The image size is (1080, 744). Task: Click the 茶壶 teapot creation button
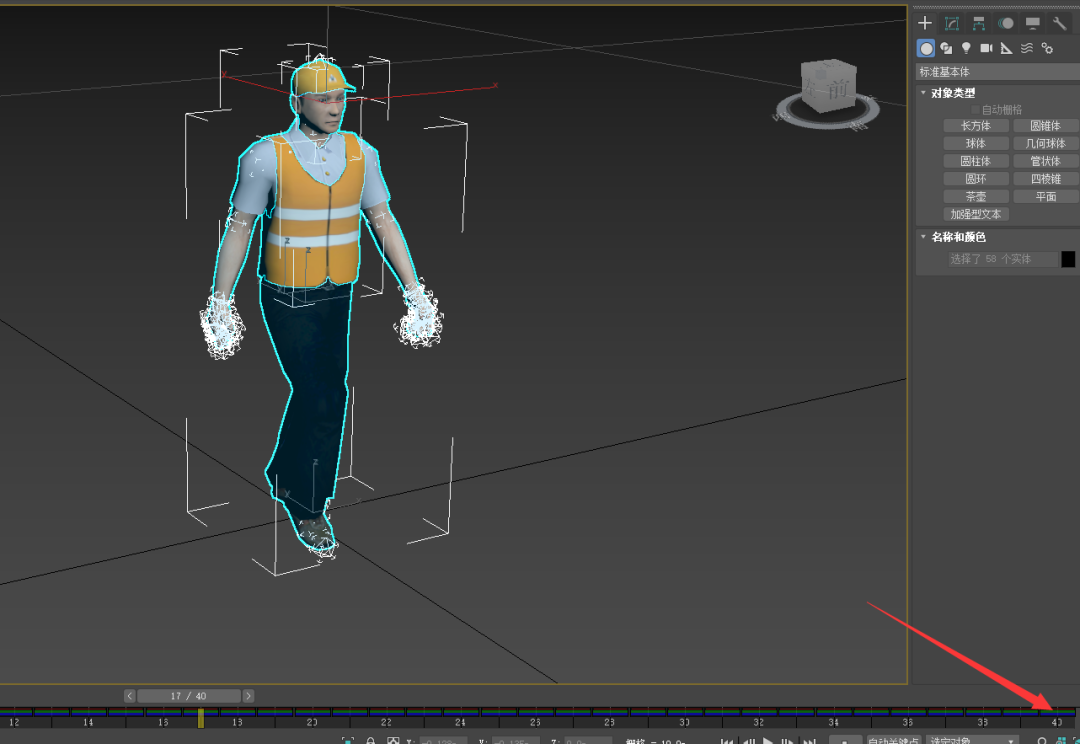[x=975, y=196]
